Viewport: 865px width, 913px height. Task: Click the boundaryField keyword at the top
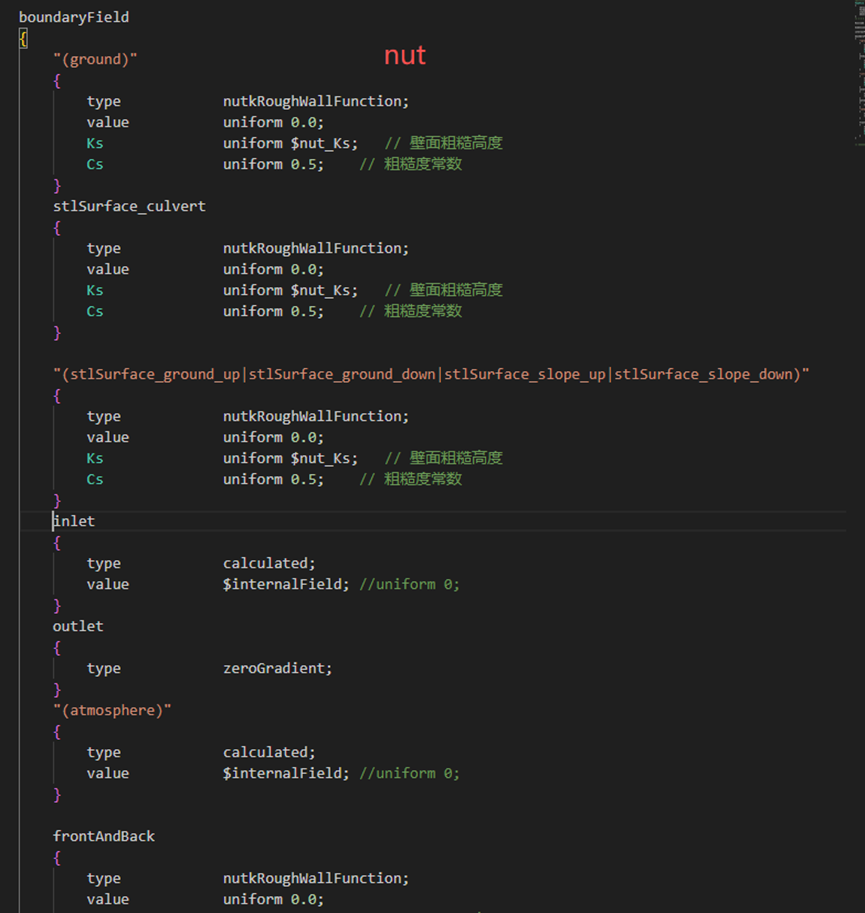[73, 16]
